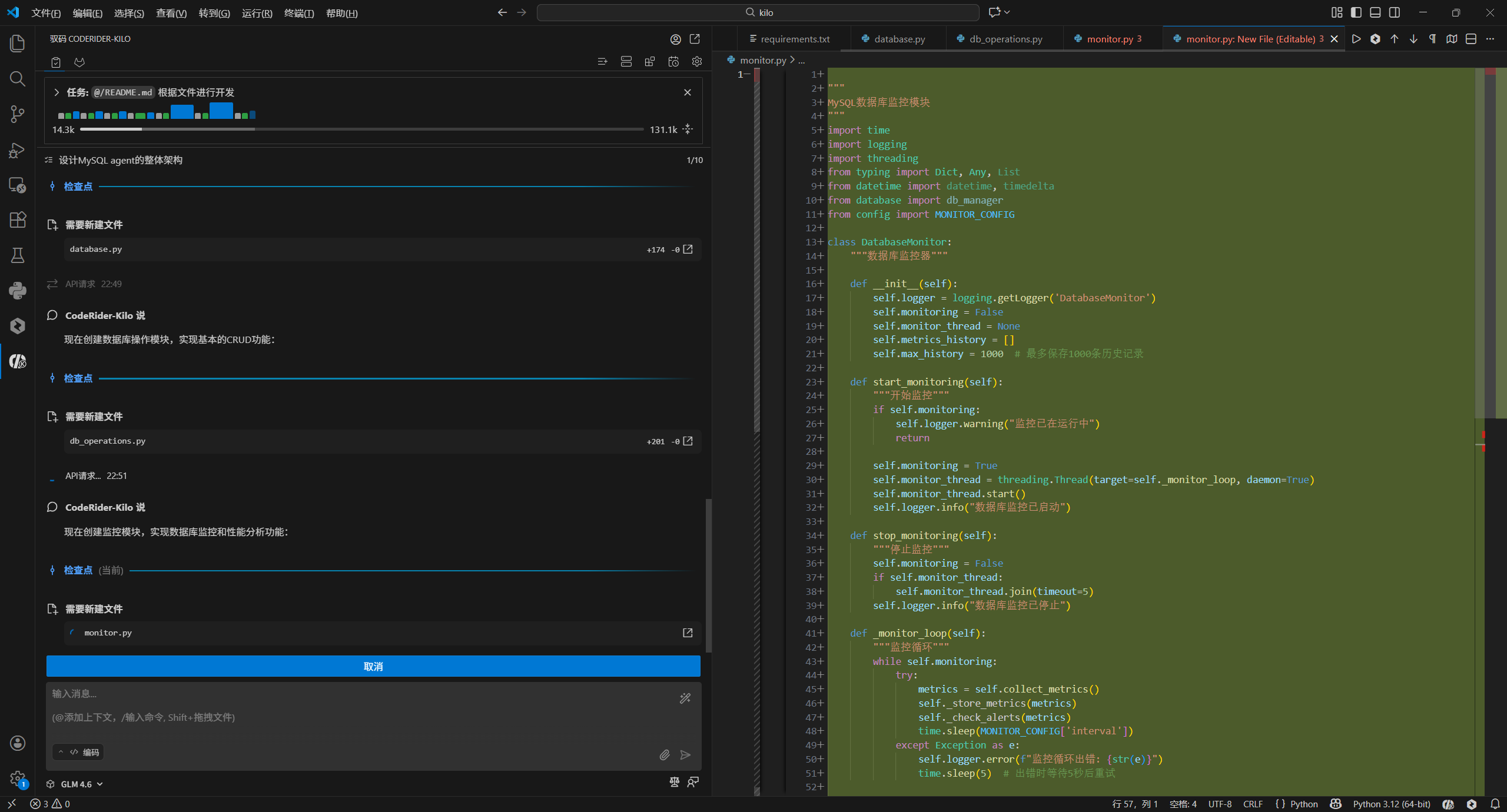The width and height of the screenshot is (1507, 812).
Task: Open the Python extension sidebar icon
Action: [x=17, y=290]
